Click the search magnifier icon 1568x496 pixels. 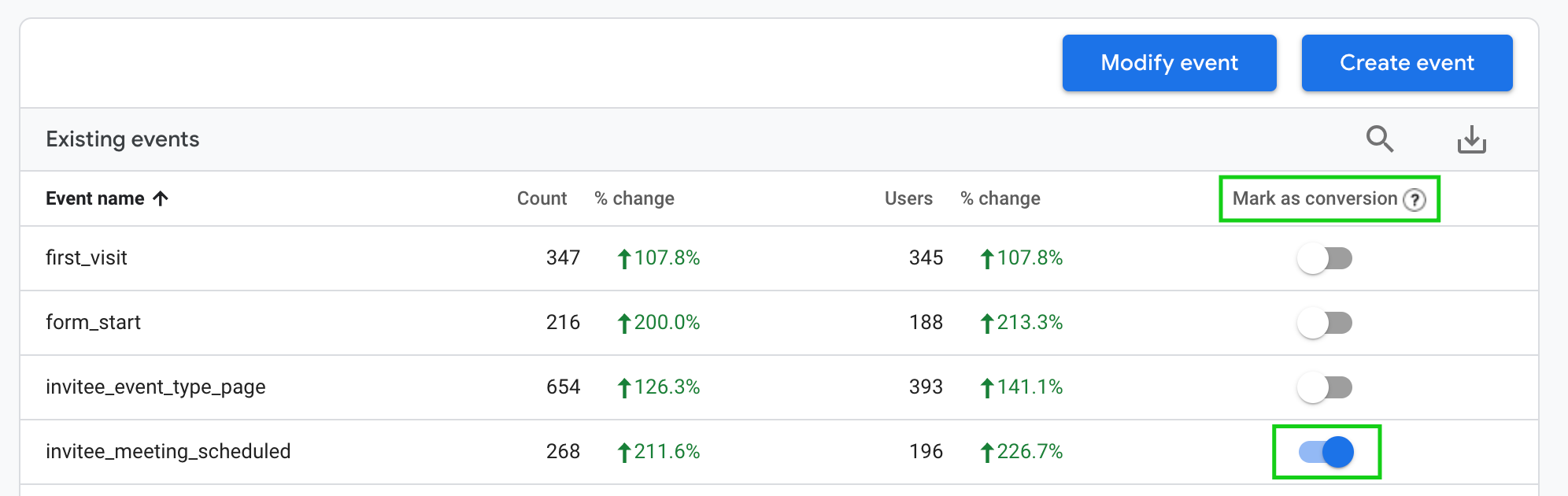(x=1379, y=139)
